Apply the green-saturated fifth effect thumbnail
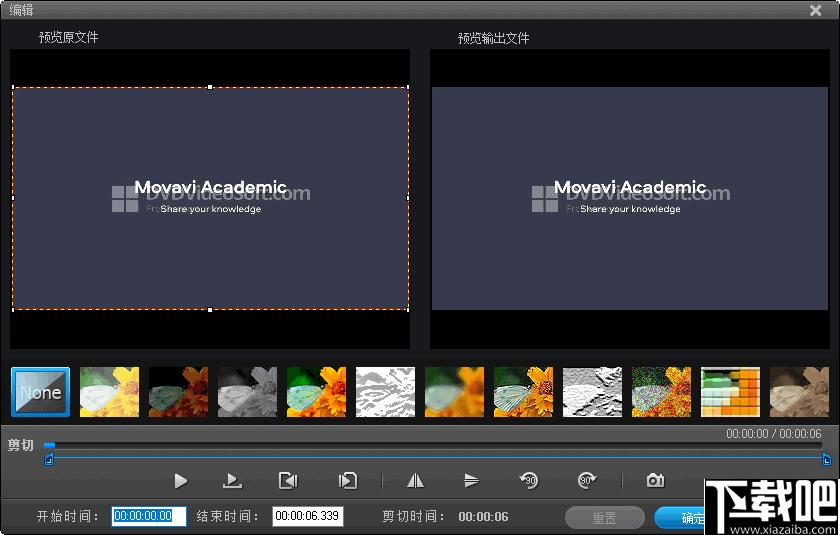Viewport: 840px width, 535px height. (317, 392)
